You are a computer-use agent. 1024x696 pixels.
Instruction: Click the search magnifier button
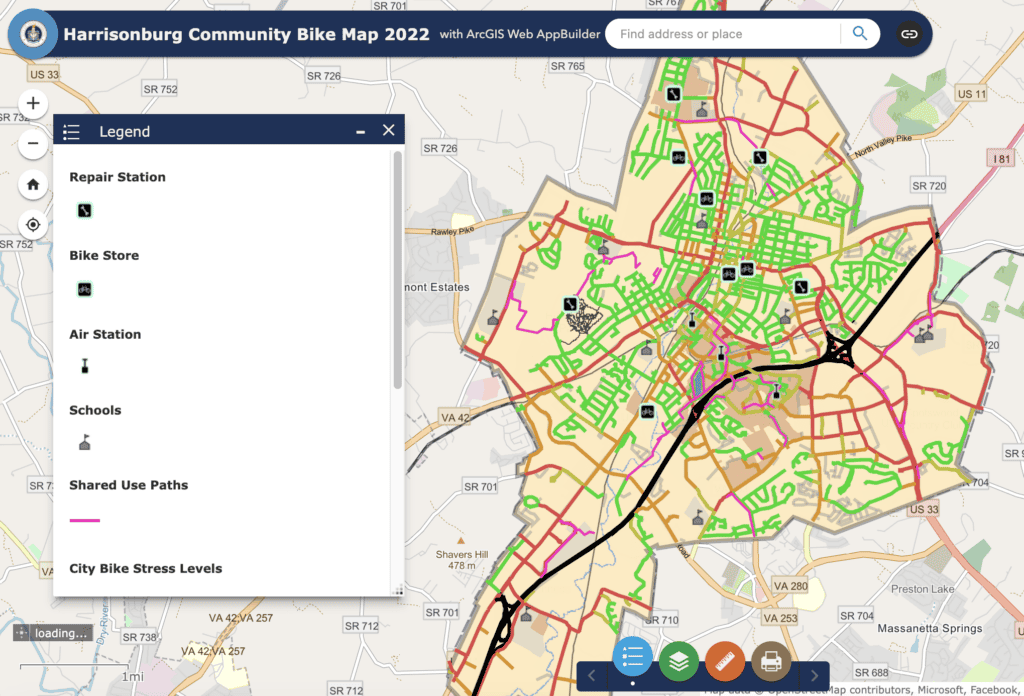pos(859,34)
